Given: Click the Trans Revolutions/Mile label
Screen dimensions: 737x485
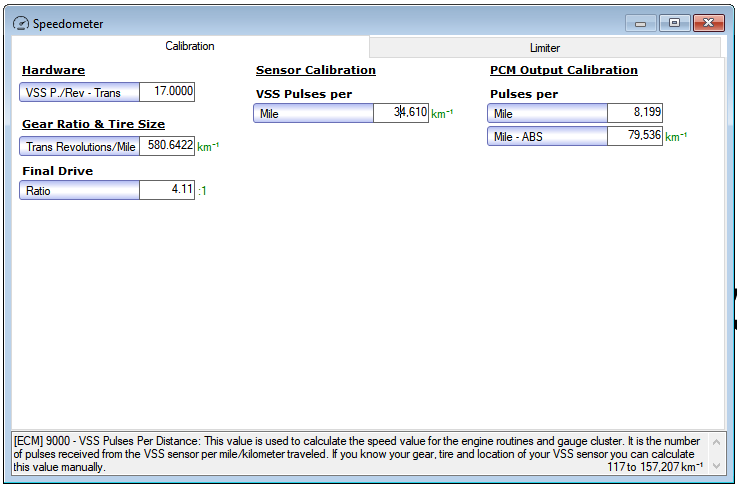Looking at the screenshot, I should [80, 147].
